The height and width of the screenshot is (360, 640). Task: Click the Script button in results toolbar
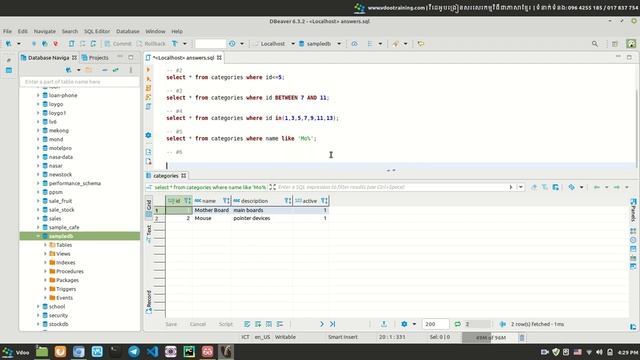[x=225, y=324]
